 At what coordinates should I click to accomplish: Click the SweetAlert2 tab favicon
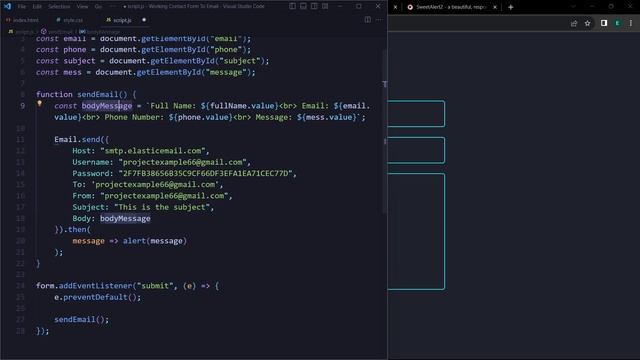[410, 7]
